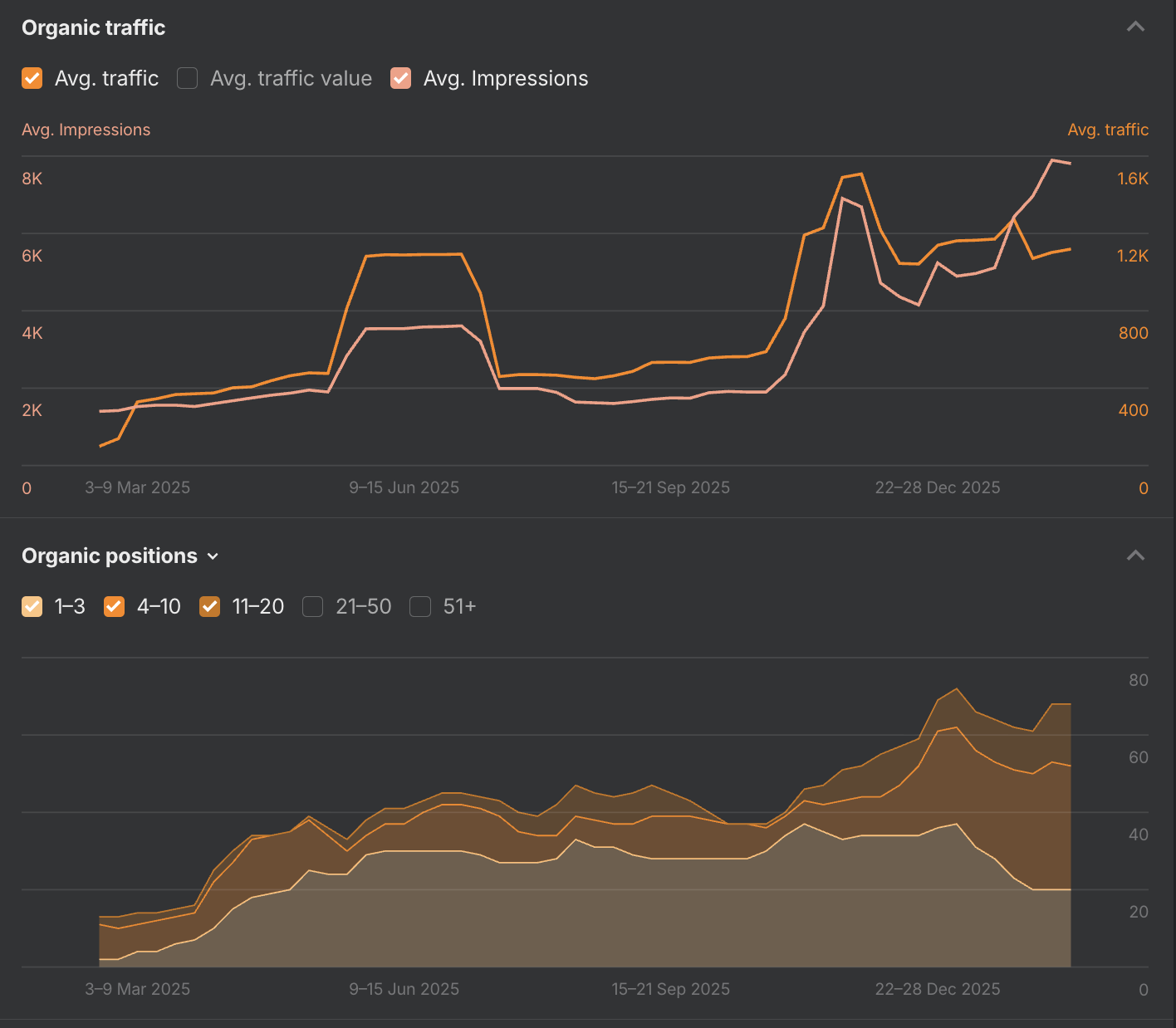
Task: Click the 15–21 Sep 2025 axis label
Action: [670, 487]
